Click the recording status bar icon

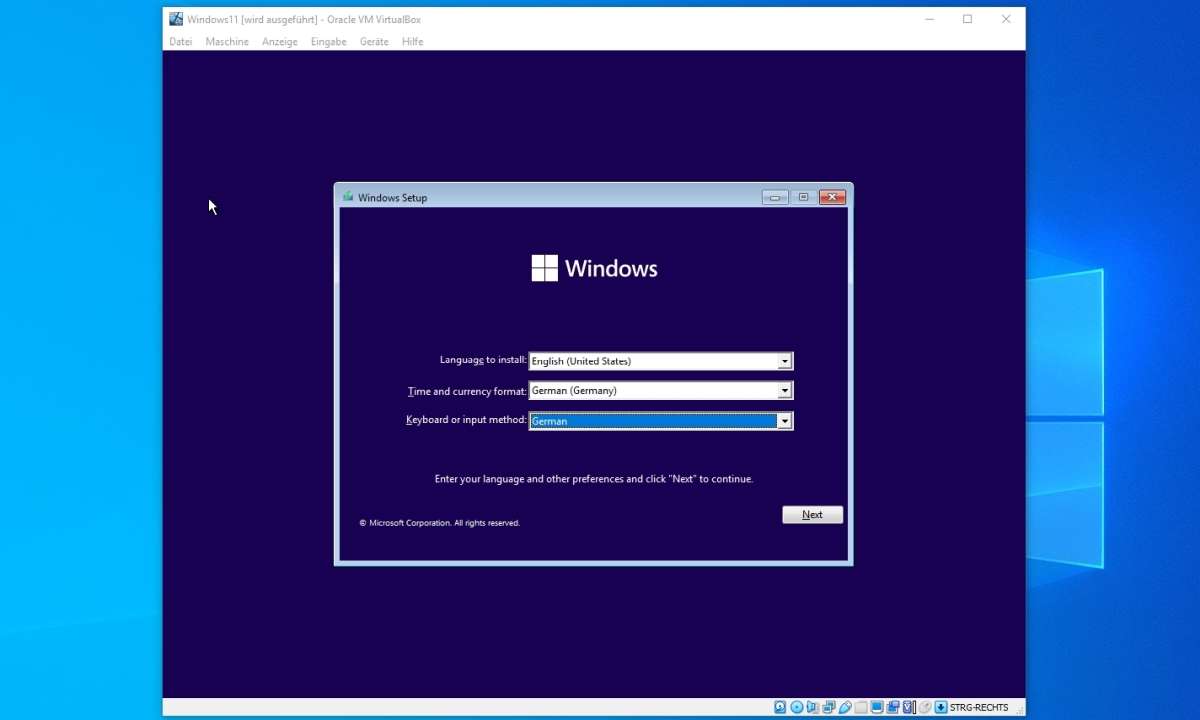point(893,707)
